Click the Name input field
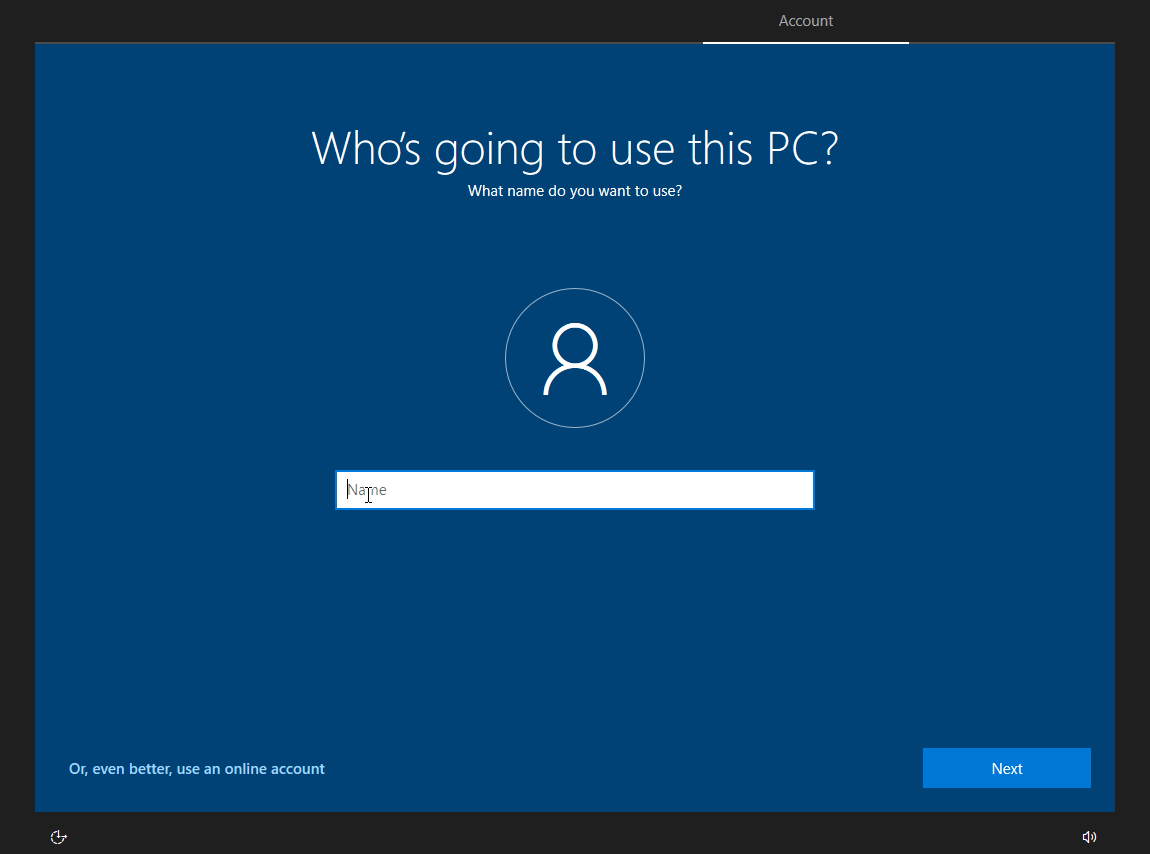This screenshot has height=854, width=1150. 574,489
